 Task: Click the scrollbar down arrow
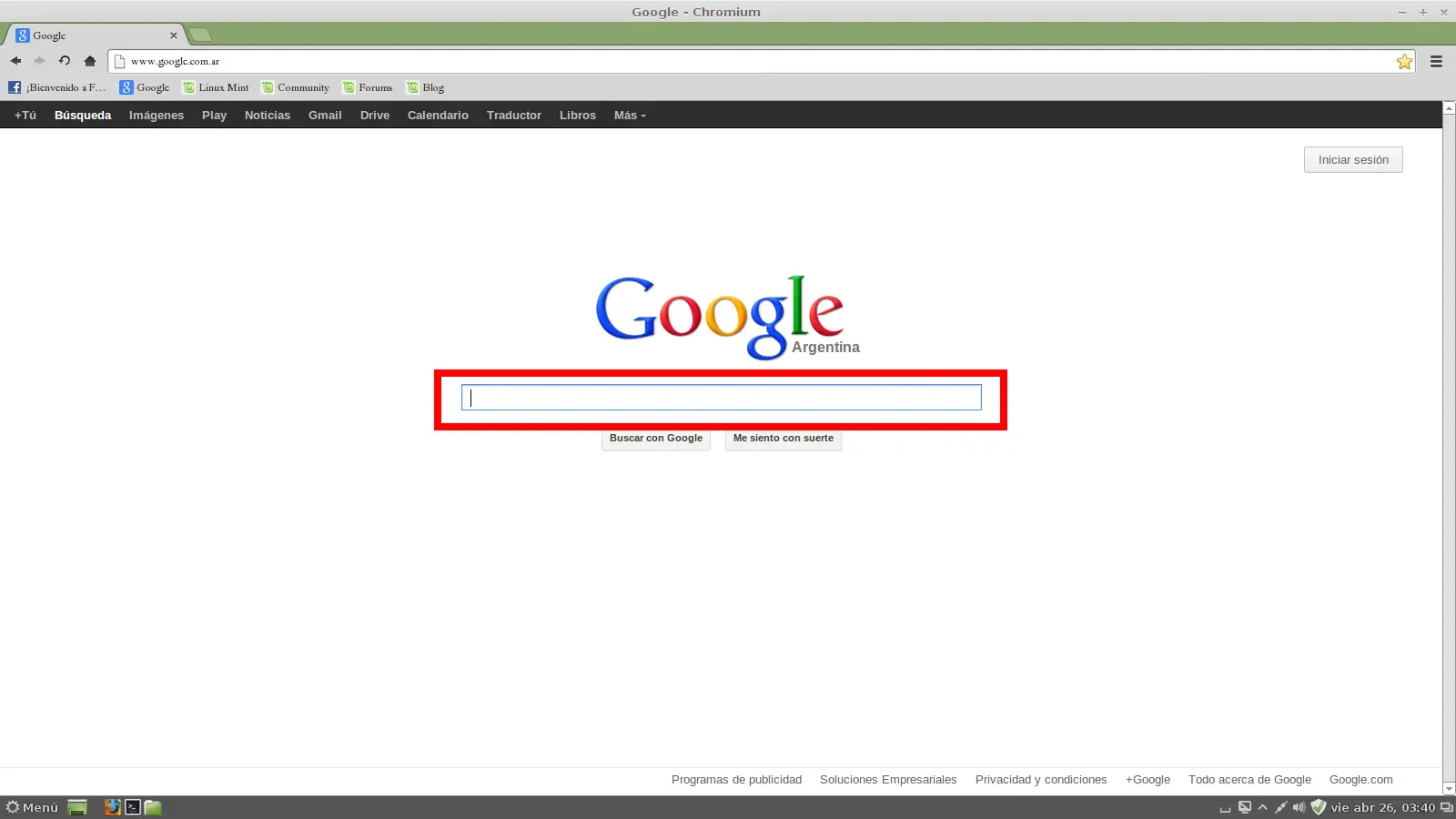pyautogui.click(x=1449, y=789)
